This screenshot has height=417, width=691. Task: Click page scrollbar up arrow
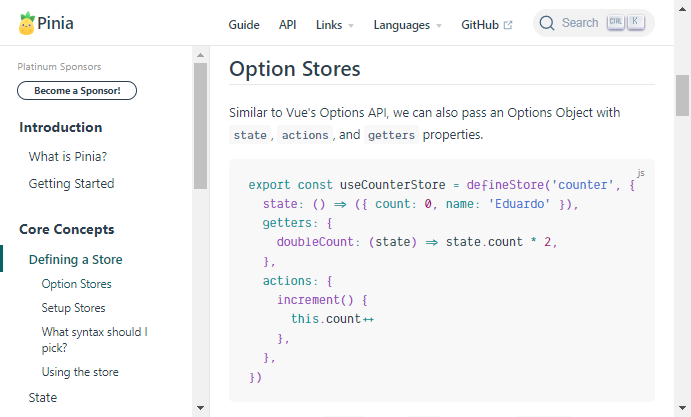point(683,9)
